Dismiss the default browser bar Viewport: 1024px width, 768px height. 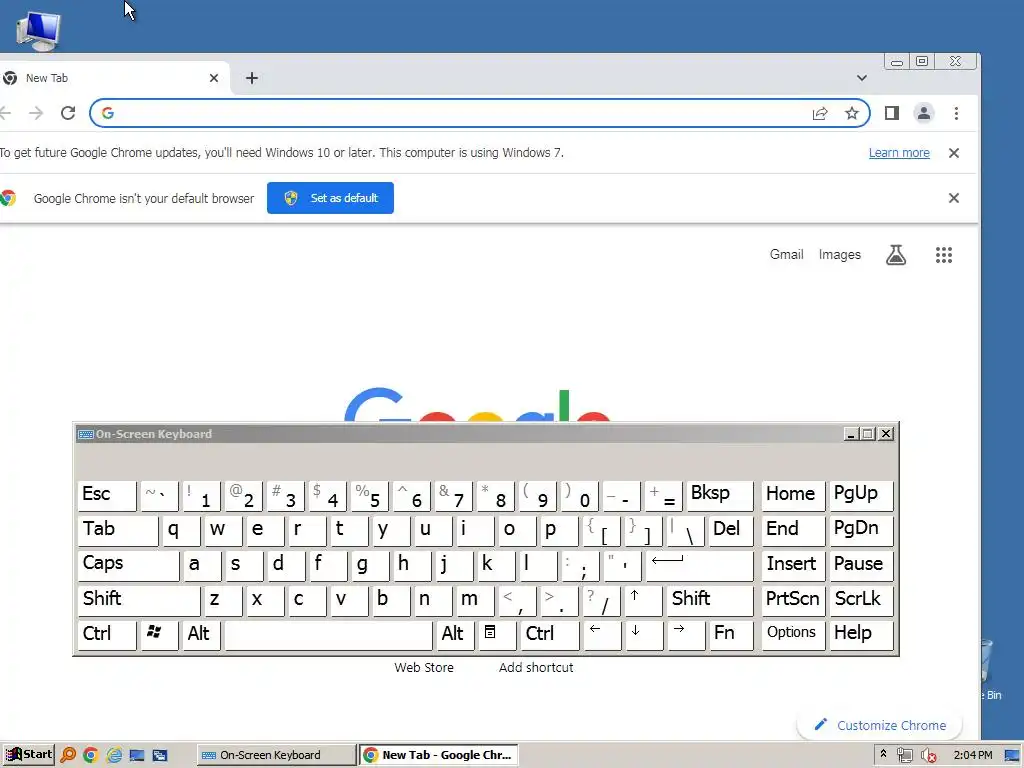[953, 198]
